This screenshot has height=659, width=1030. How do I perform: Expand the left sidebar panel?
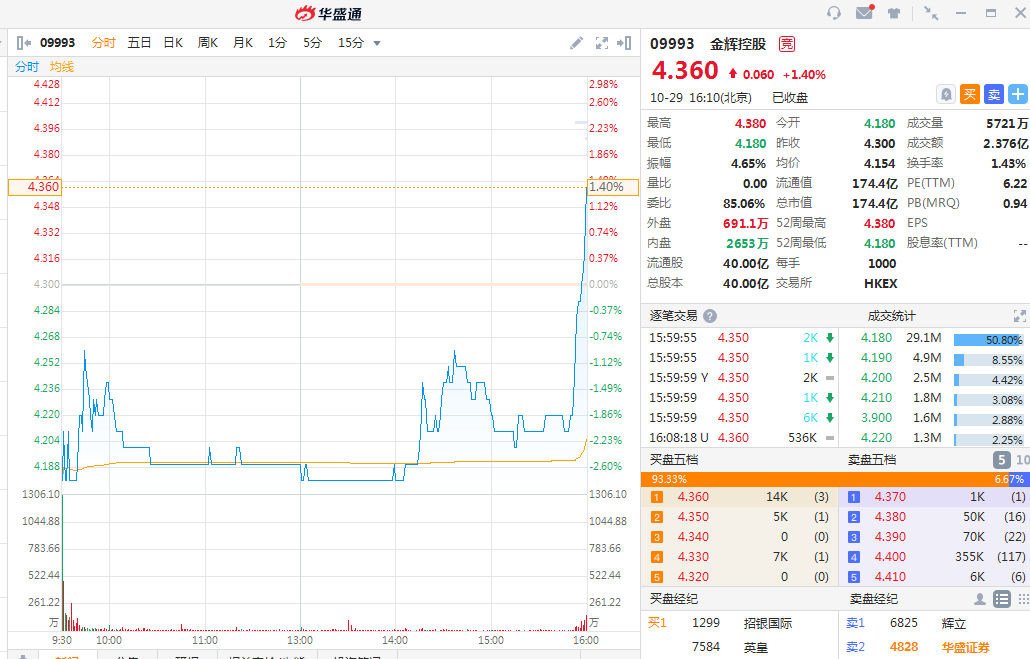[23, 43]
